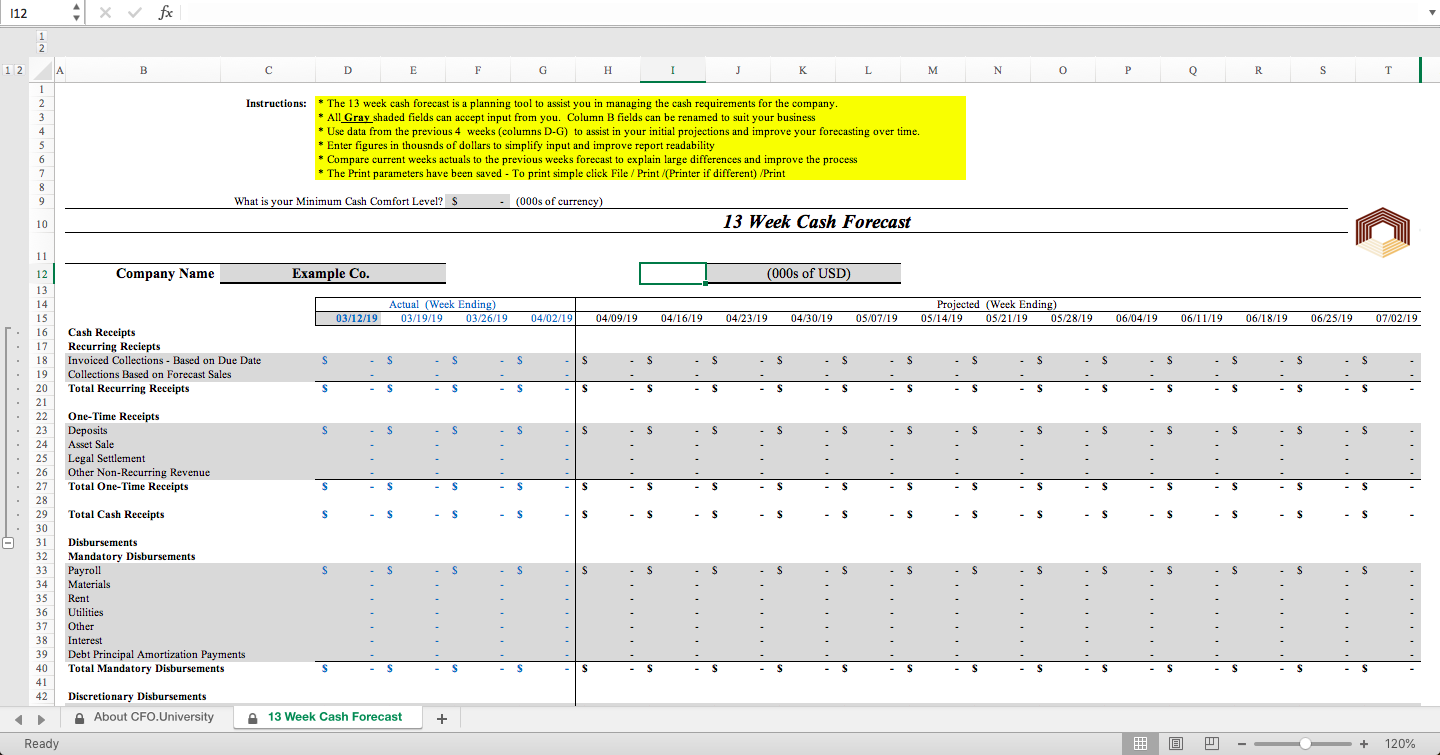Switch to Page Break Preview icon
This screenshot has height=755, width=1440.
coord(1212,743)
